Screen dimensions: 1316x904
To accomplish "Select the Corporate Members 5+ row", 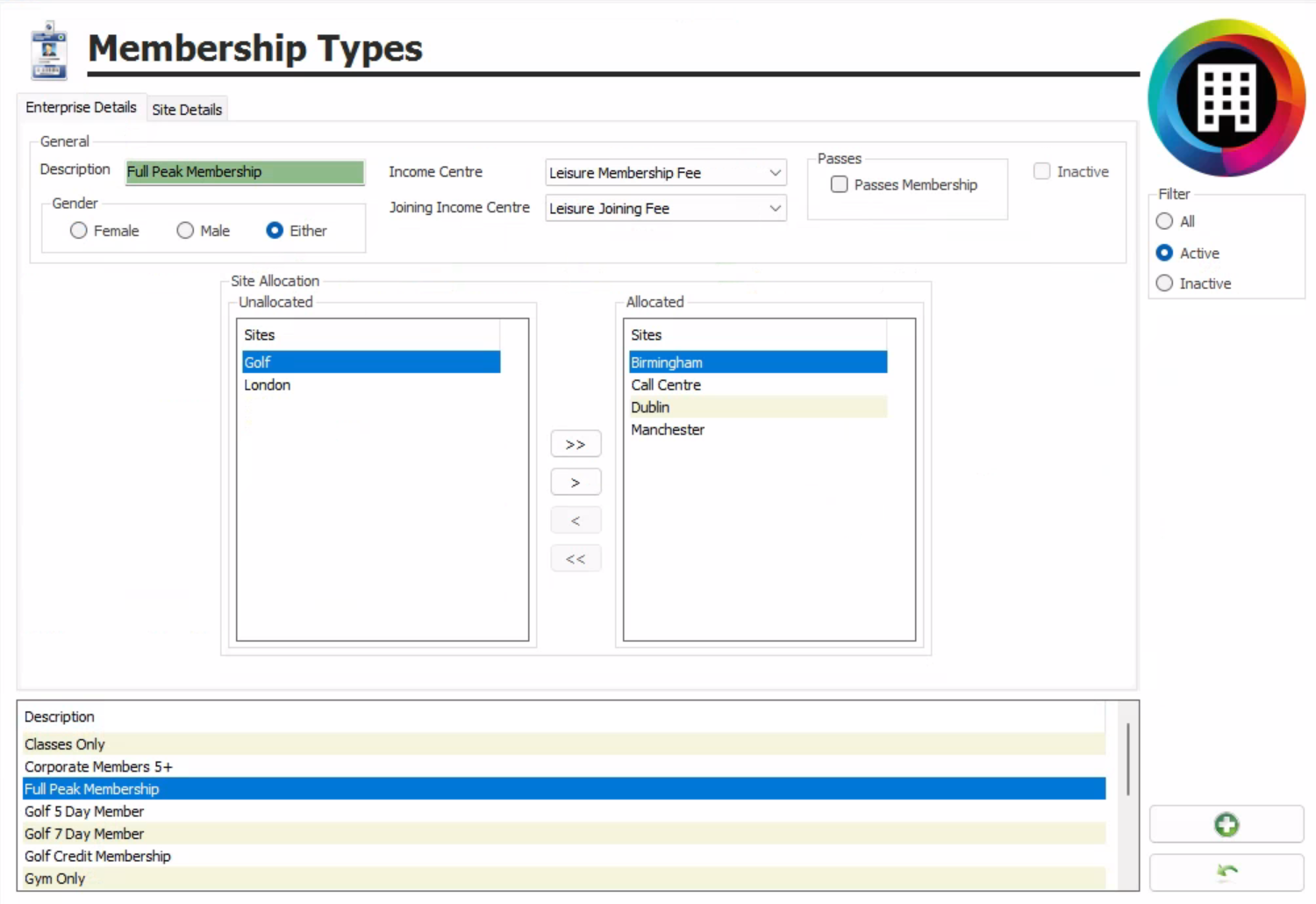I will click(563, 767).
